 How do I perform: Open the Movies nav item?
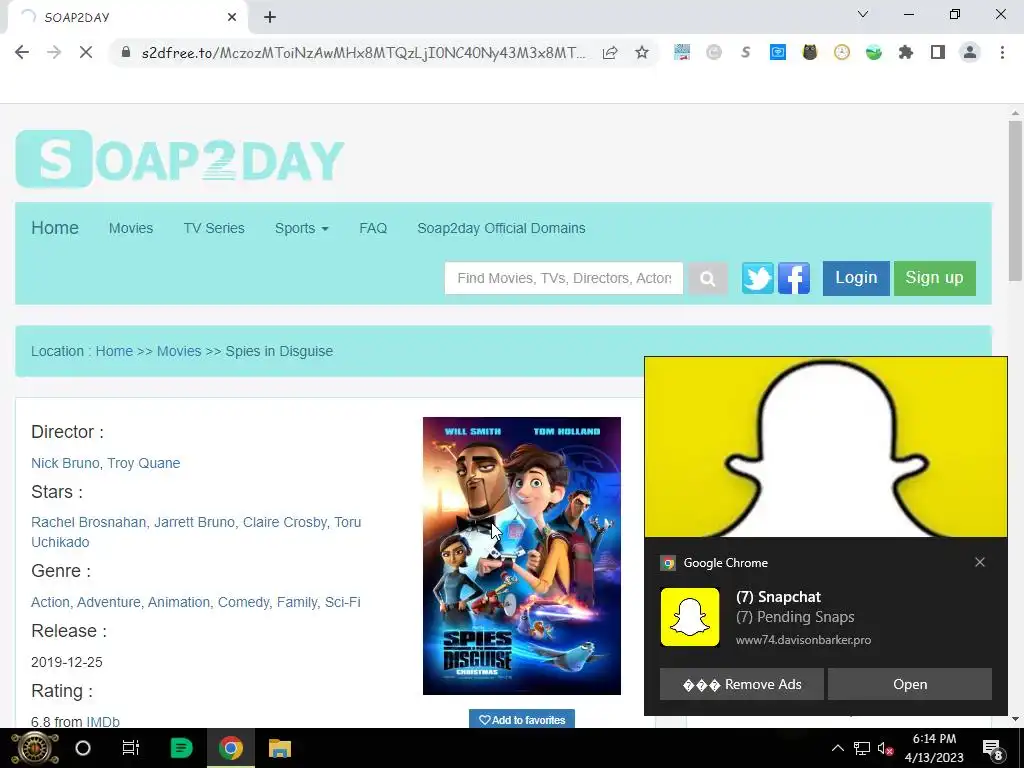(x=131, y=229)
